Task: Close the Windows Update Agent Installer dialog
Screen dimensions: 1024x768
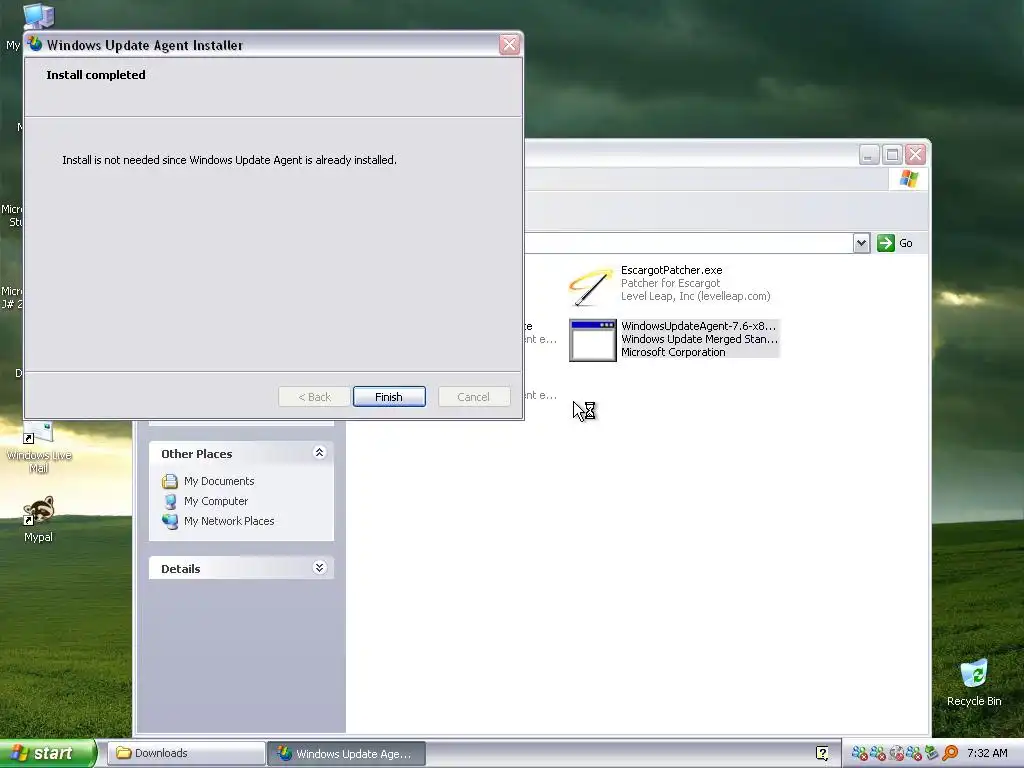Action: coord(509,44)
